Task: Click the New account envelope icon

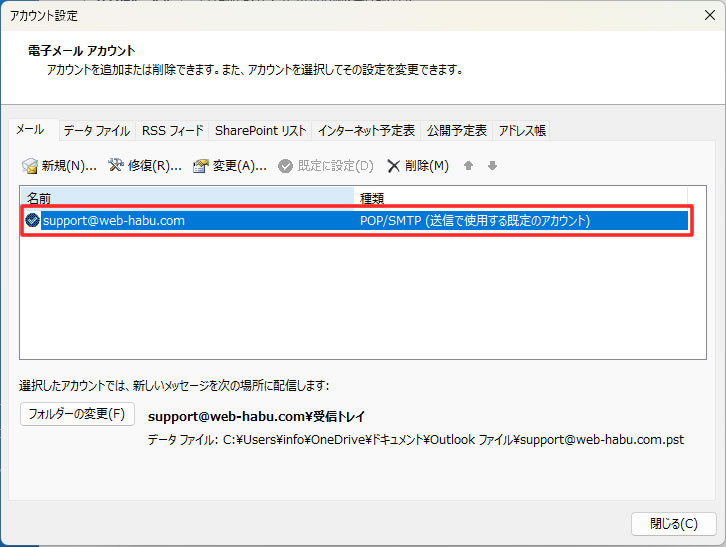Action: click(30, 166)
